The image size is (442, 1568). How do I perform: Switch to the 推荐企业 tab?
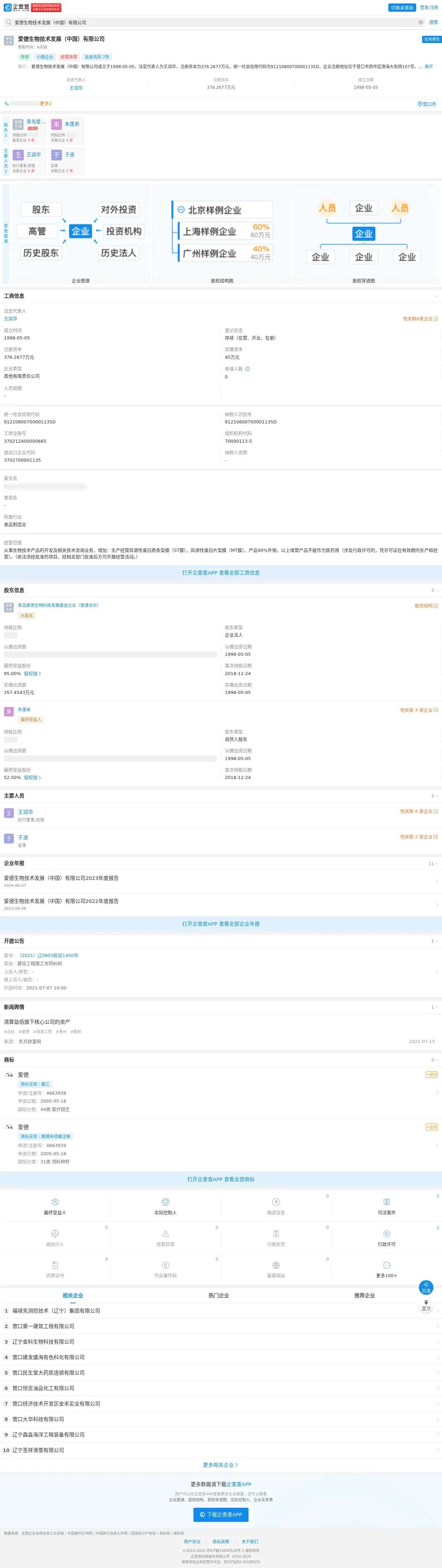pos(365,1296)
